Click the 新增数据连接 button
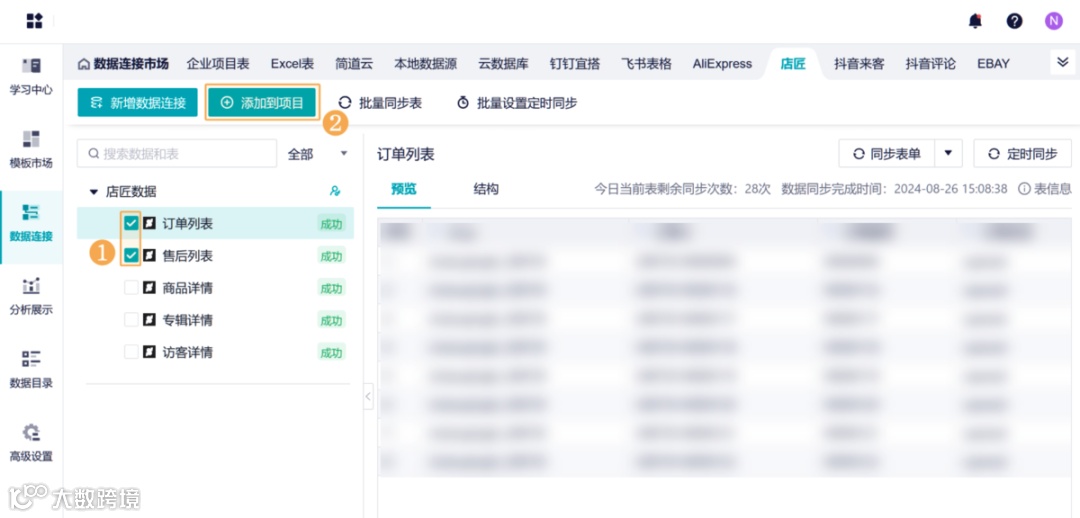Image resolution: width=1080 pixels, height=518 pixels. pyautogui.click(x=138, y=103)
